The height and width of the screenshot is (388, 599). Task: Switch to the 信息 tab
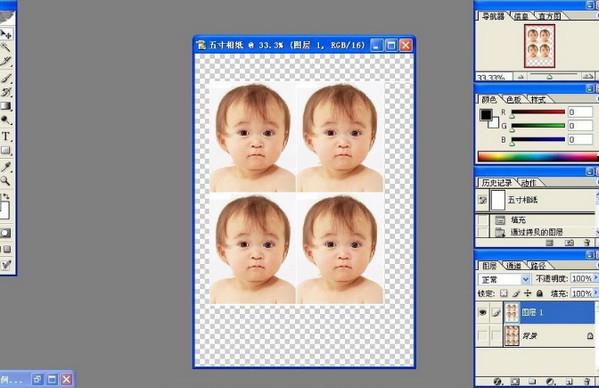pyautogui.click(x=521, y=16)
